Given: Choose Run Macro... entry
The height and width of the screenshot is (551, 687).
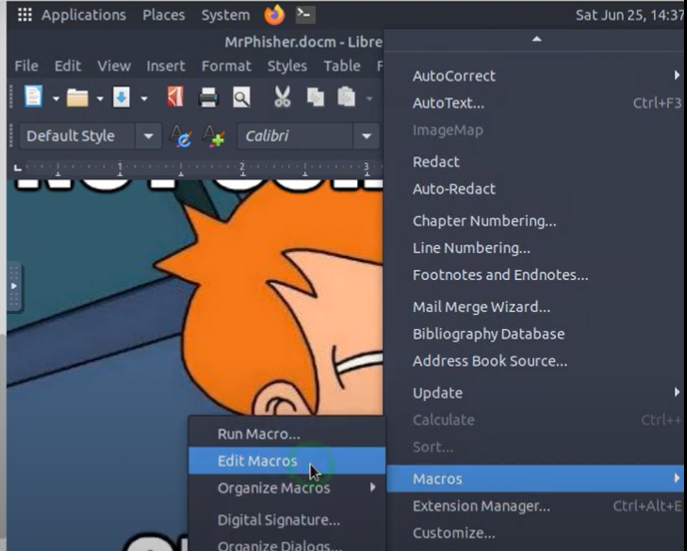Looking at the screenshot, I should tap(287, 434).
